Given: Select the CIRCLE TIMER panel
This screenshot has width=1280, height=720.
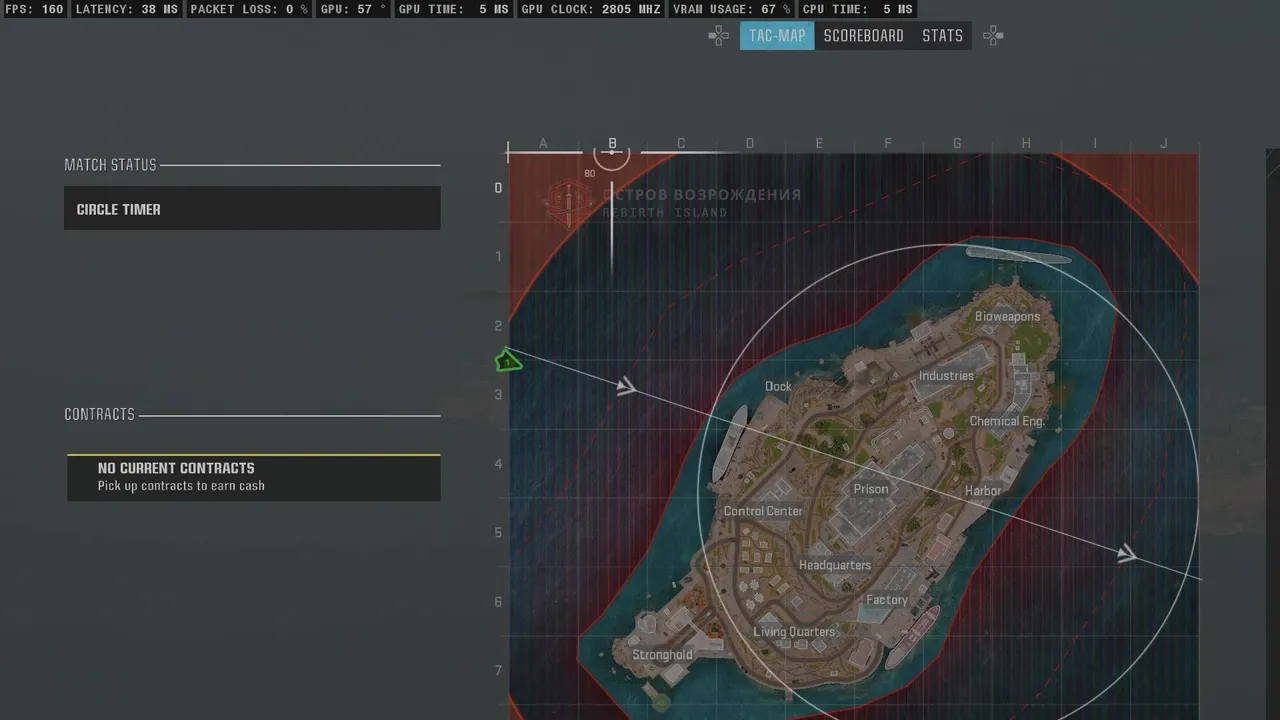Looking at the screenshot, I should coord(252,209).
